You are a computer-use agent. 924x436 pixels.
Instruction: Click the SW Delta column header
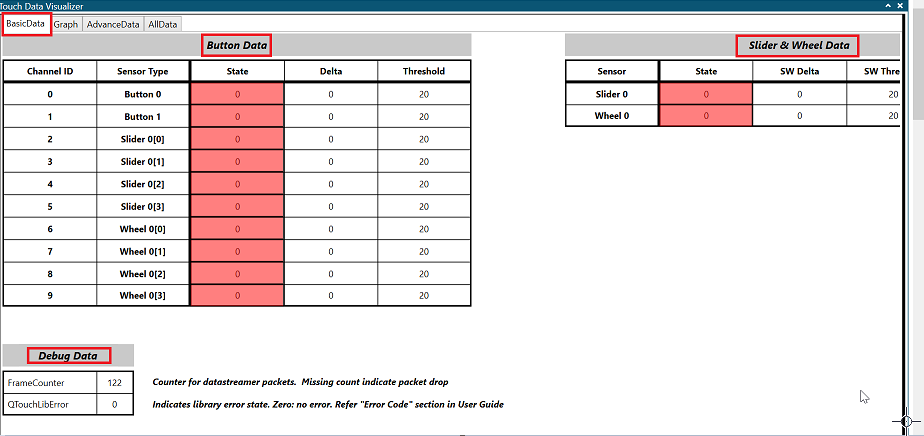799,71
